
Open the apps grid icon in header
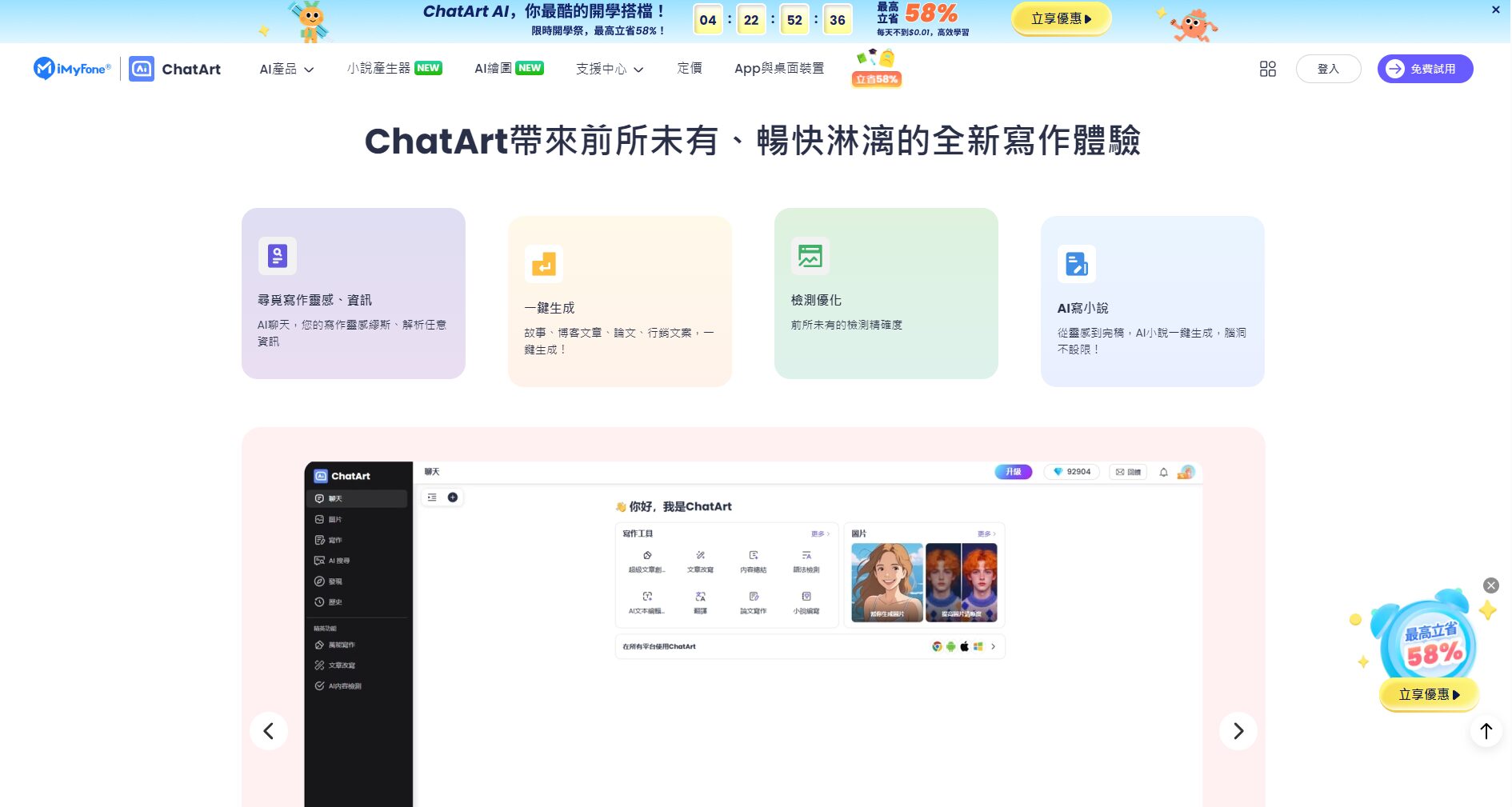[x=1268, y=69]
